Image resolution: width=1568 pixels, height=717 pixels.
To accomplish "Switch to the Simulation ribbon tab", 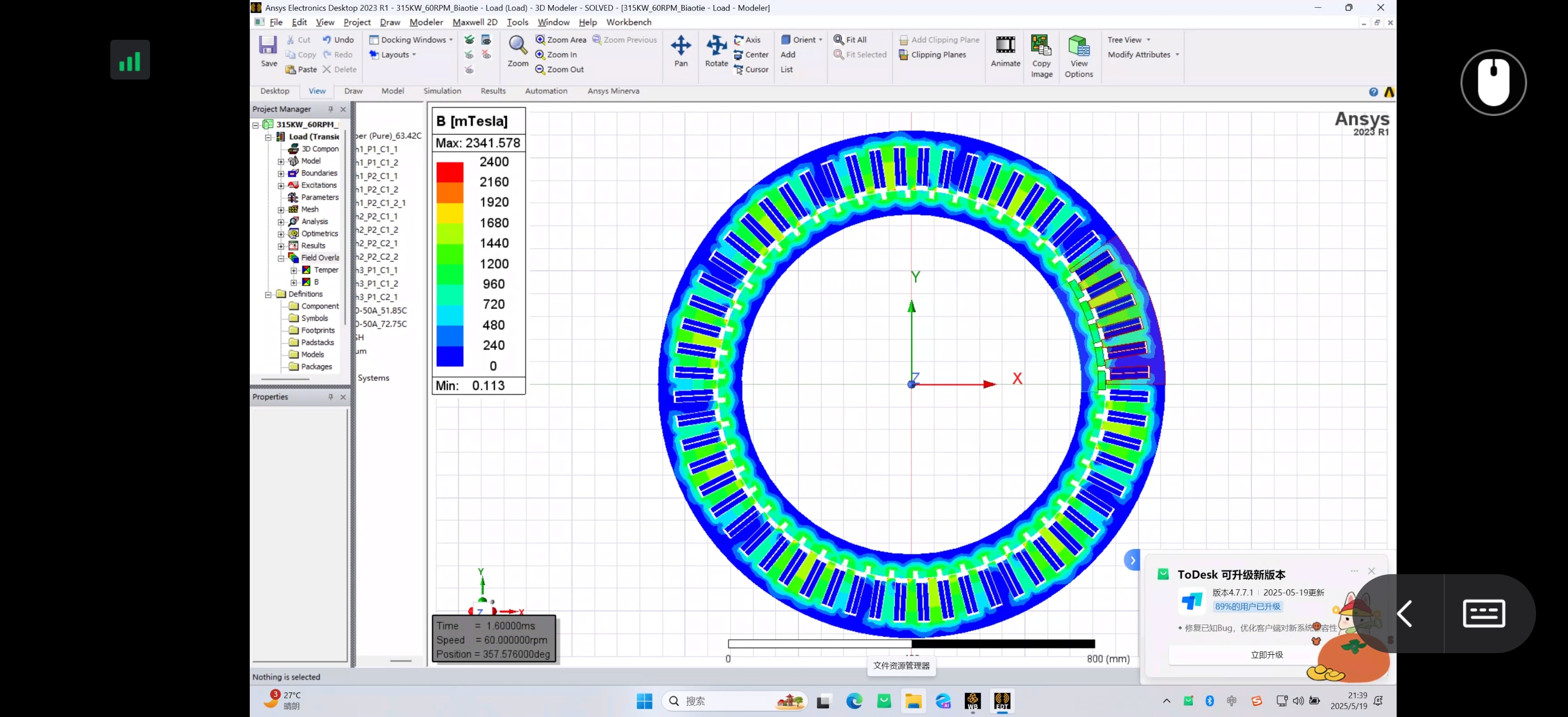I will click(x=442, y=91).
